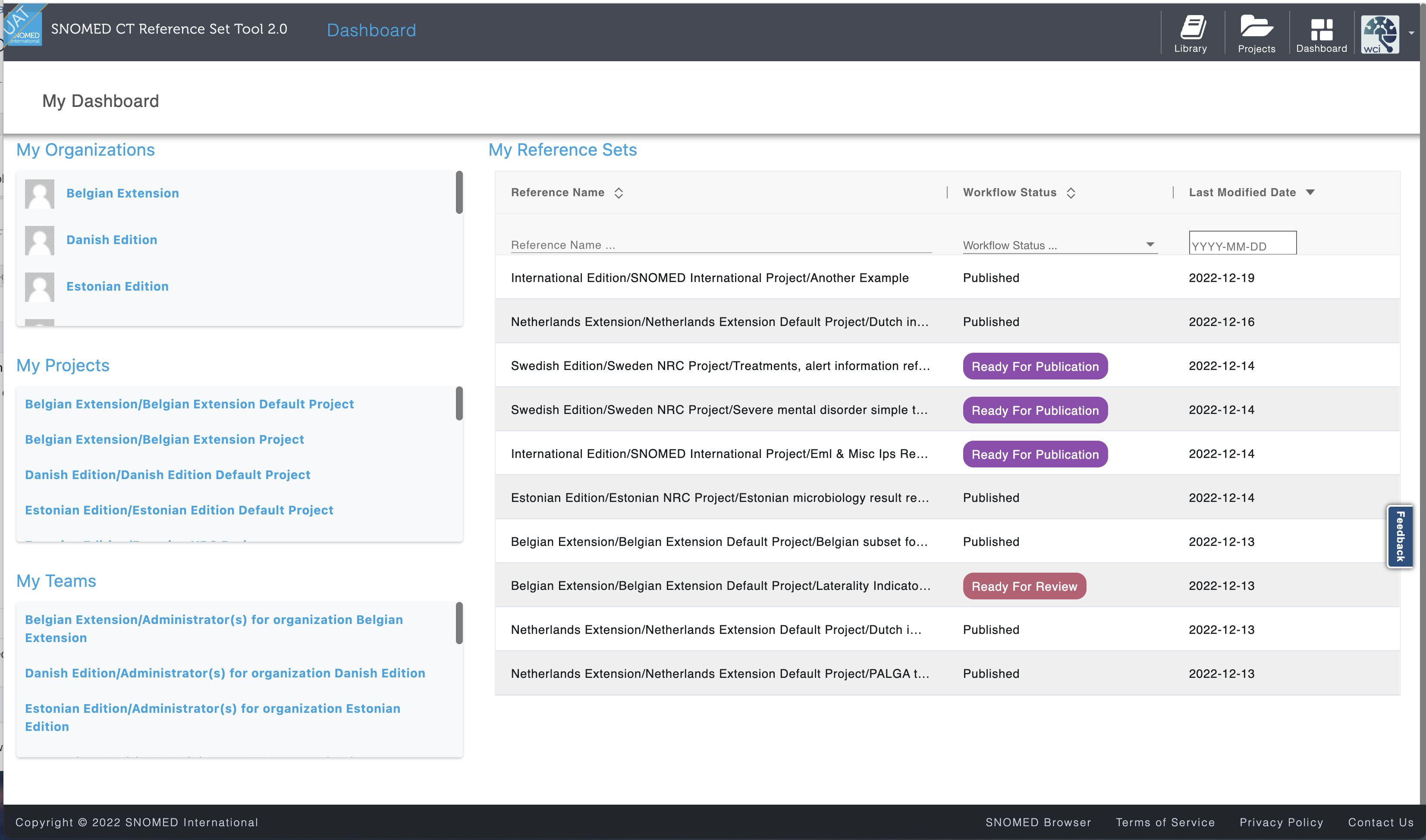Click Estonian Edition organization avatar
This screenshot has height=840, width=1426.
(40, 286)
